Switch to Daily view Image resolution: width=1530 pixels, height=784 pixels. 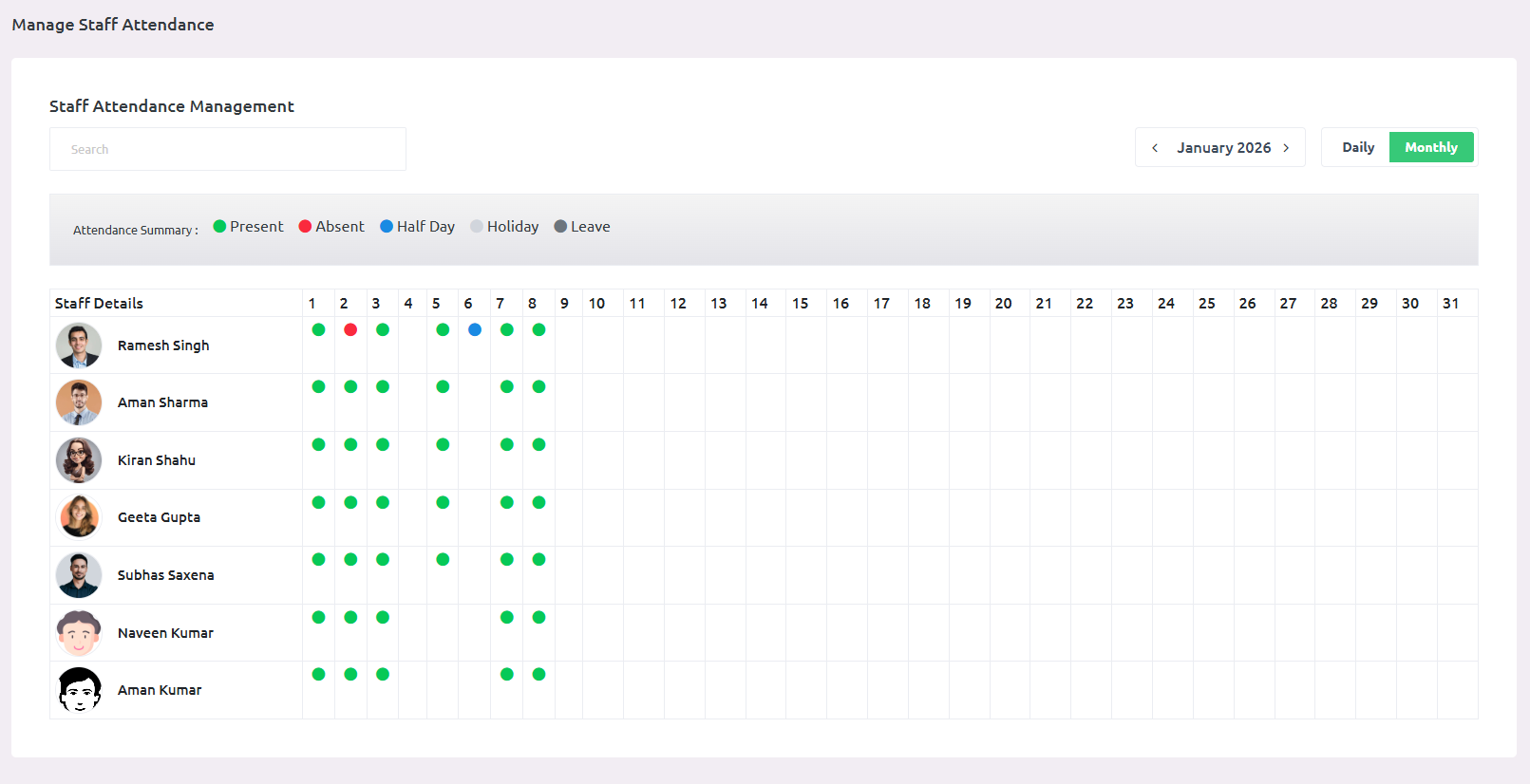pos(1357,147)
